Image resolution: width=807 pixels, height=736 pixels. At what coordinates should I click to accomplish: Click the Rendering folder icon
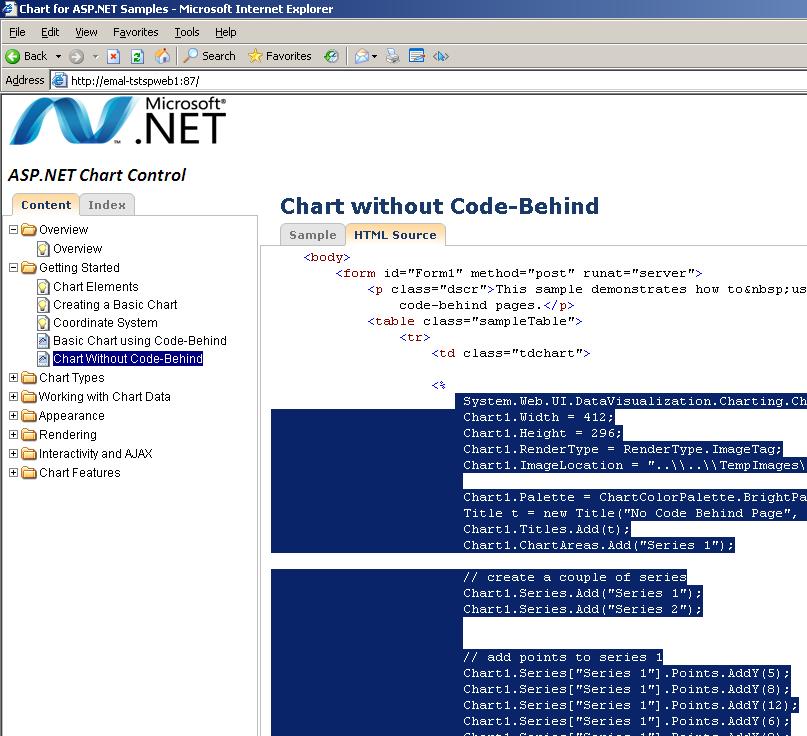pos(29,435)
